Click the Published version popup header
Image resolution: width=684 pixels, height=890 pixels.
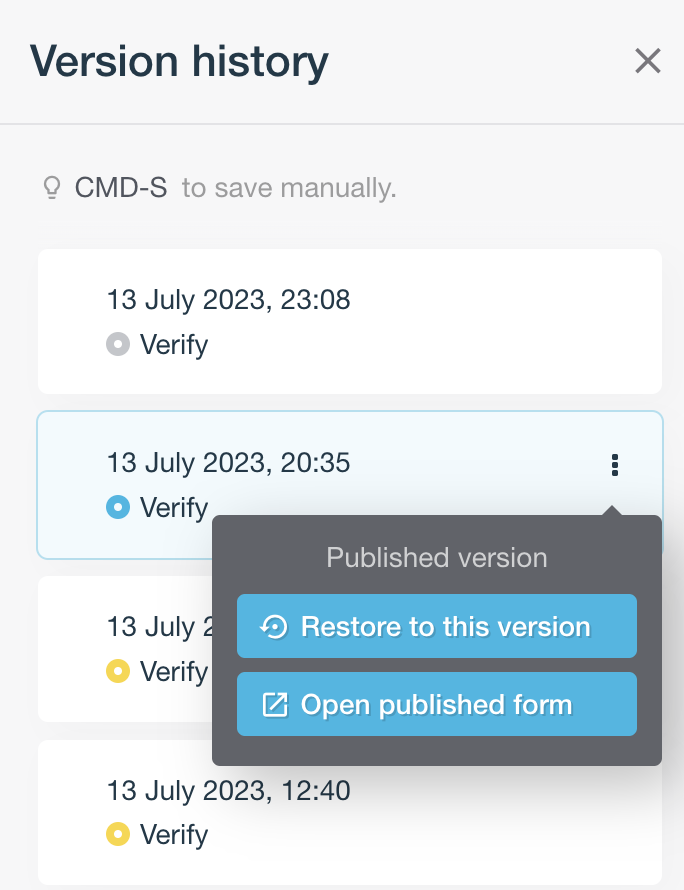coord(437,558)
